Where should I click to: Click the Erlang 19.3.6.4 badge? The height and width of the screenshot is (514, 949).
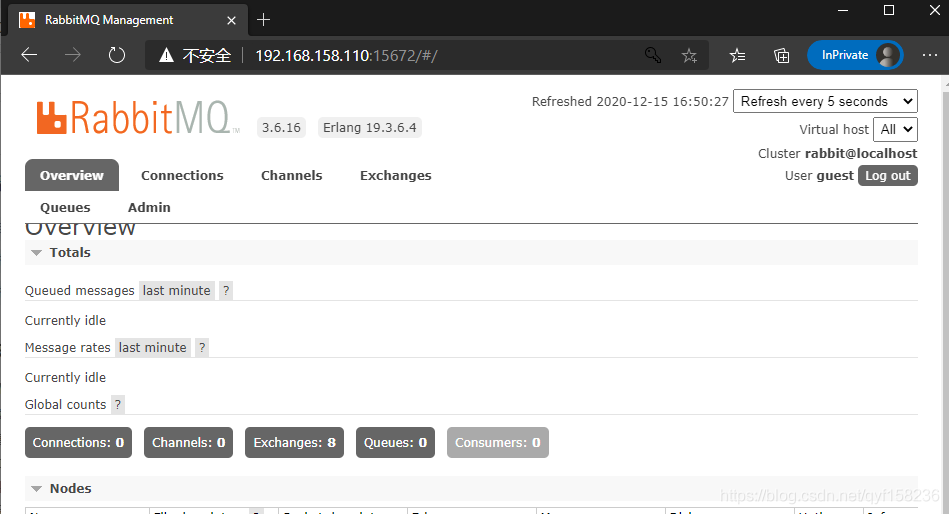pyautogui.click(x=370, y=128)
